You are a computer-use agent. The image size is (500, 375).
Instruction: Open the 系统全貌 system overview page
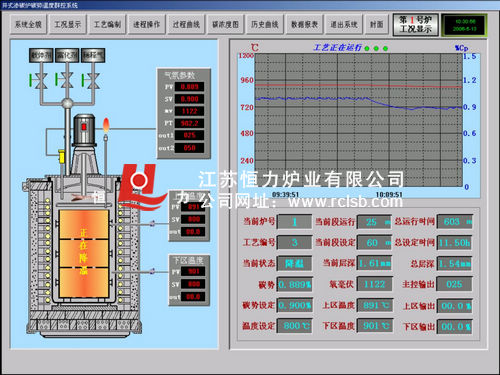[28, 24]
